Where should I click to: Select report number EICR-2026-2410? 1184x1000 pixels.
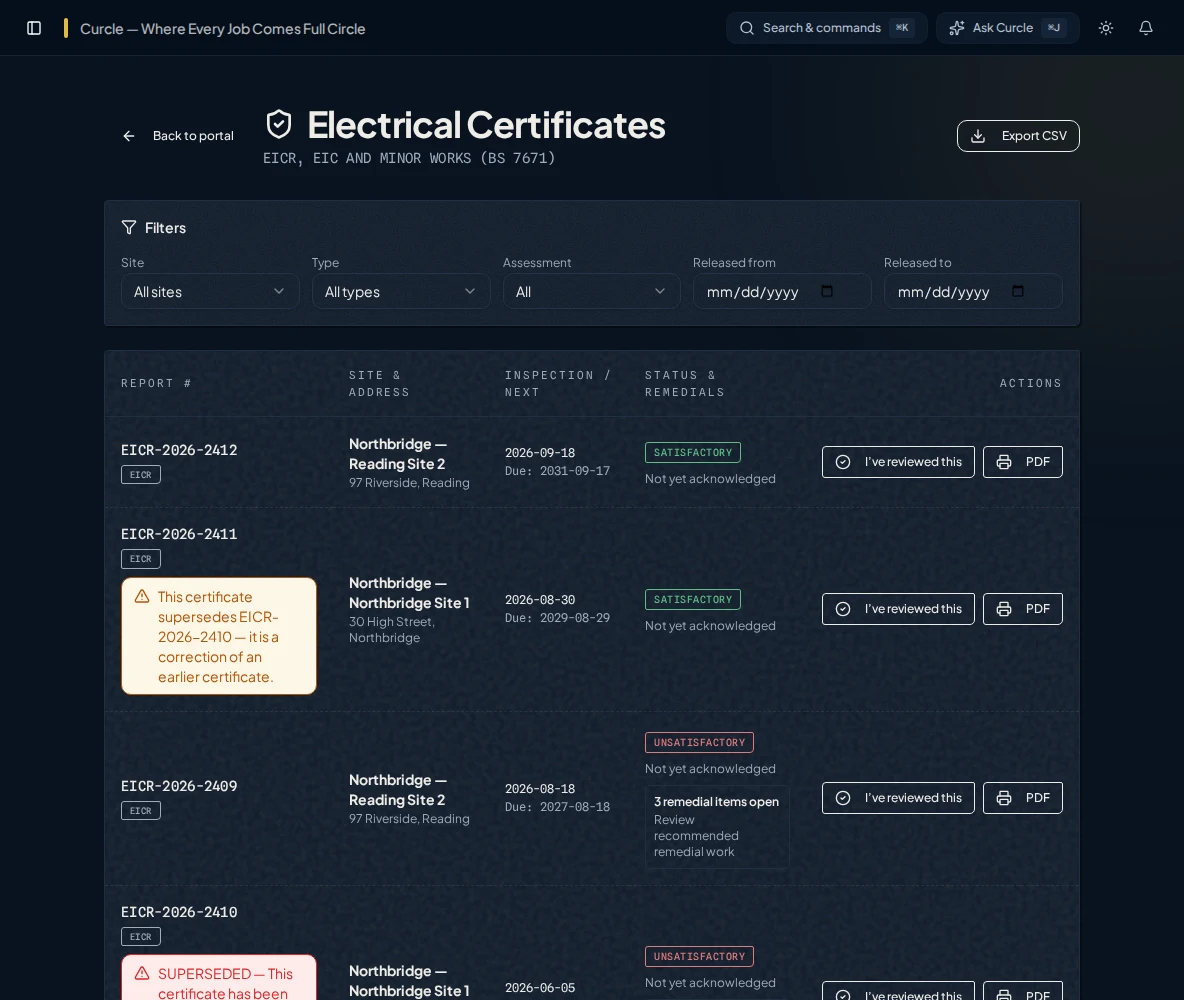tap(179, 912)
